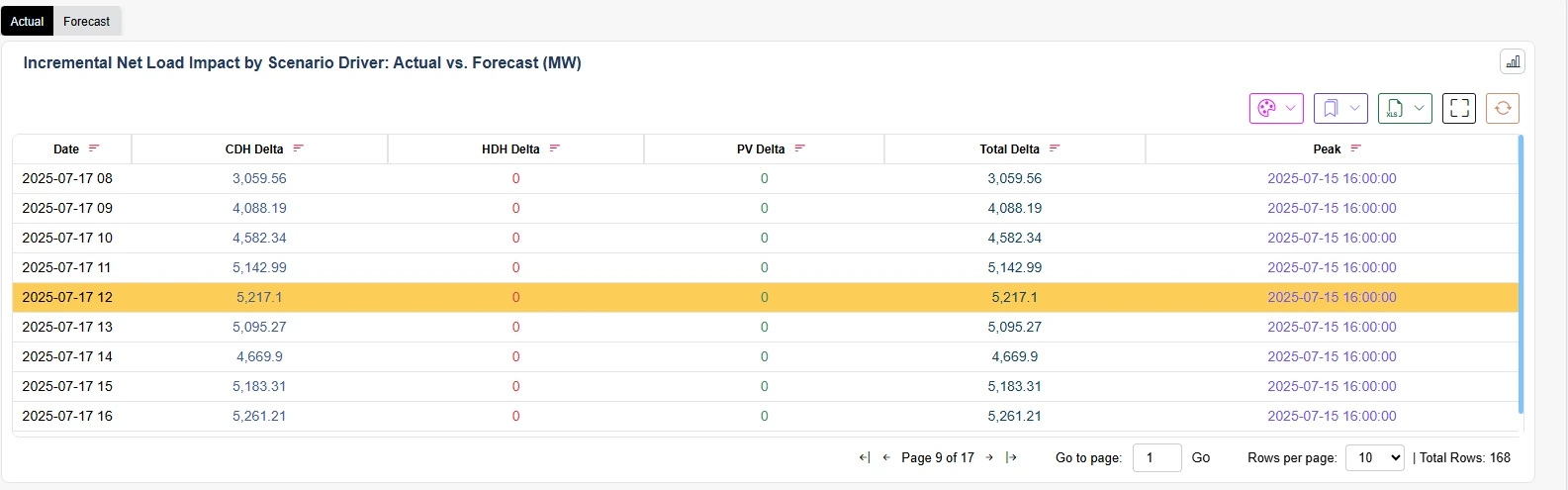The image size is (1568, 490).
Task: Select the Actual tab
Action: [x=27, y=21]
